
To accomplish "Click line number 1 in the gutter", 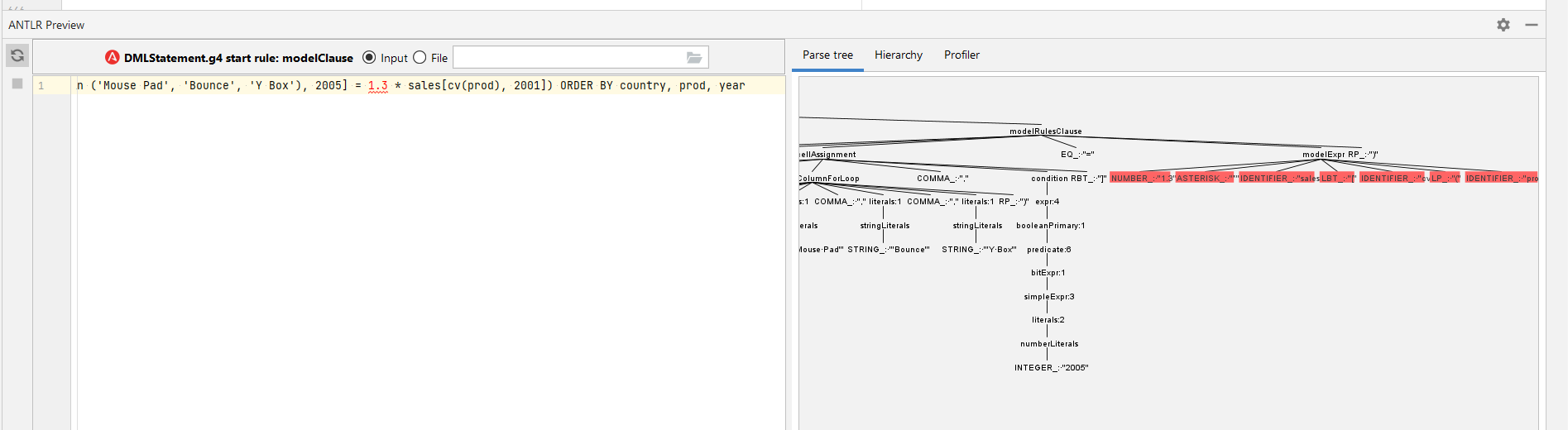I will click(x=41, y=85).
